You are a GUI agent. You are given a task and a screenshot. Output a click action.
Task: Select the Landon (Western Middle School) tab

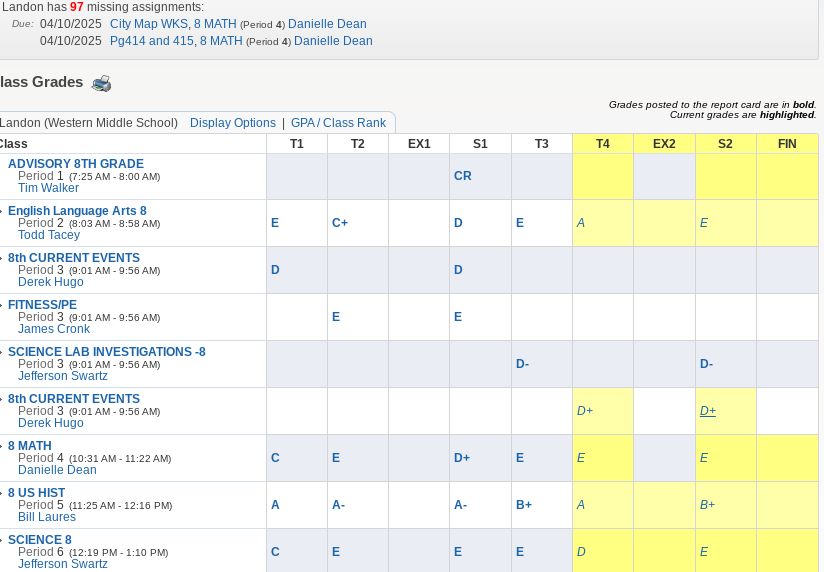[90, 123]
